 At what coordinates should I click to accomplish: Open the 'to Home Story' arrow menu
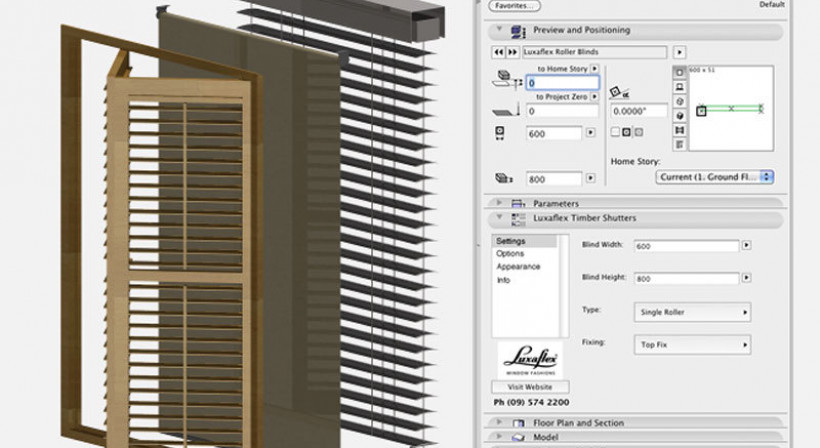595,68
